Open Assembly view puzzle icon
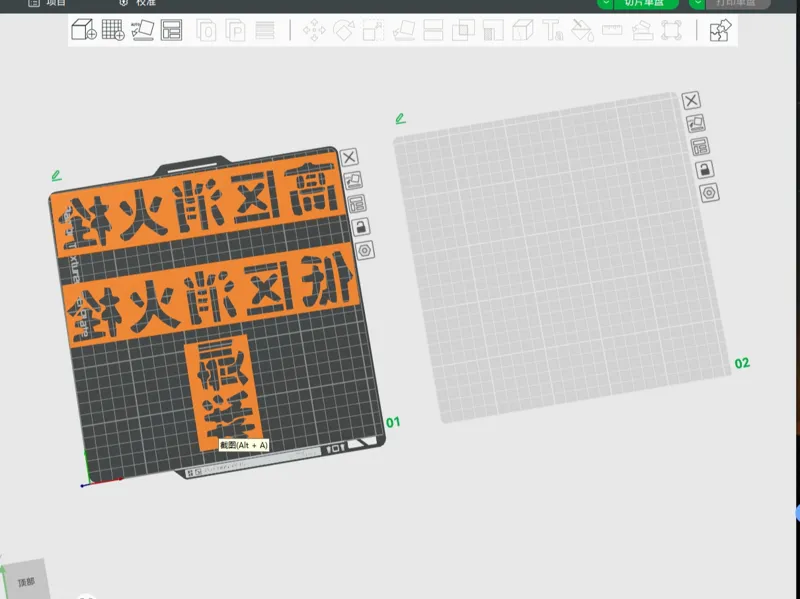Viewport: 800px width, 599px height. (720, 31)
